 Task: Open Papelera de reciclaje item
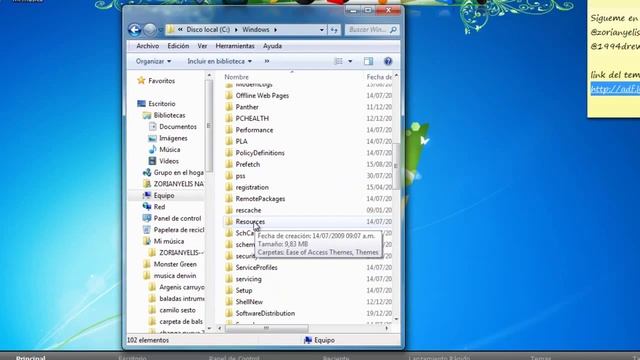(x=179, y=230)
